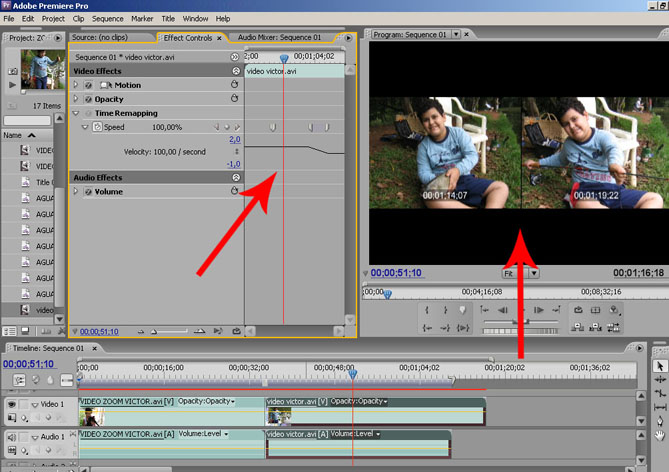Toggle Audio 1 track speaker output
Image resolution: width=669 pixels, height=472 pixels.
click(x=12, y=436)
